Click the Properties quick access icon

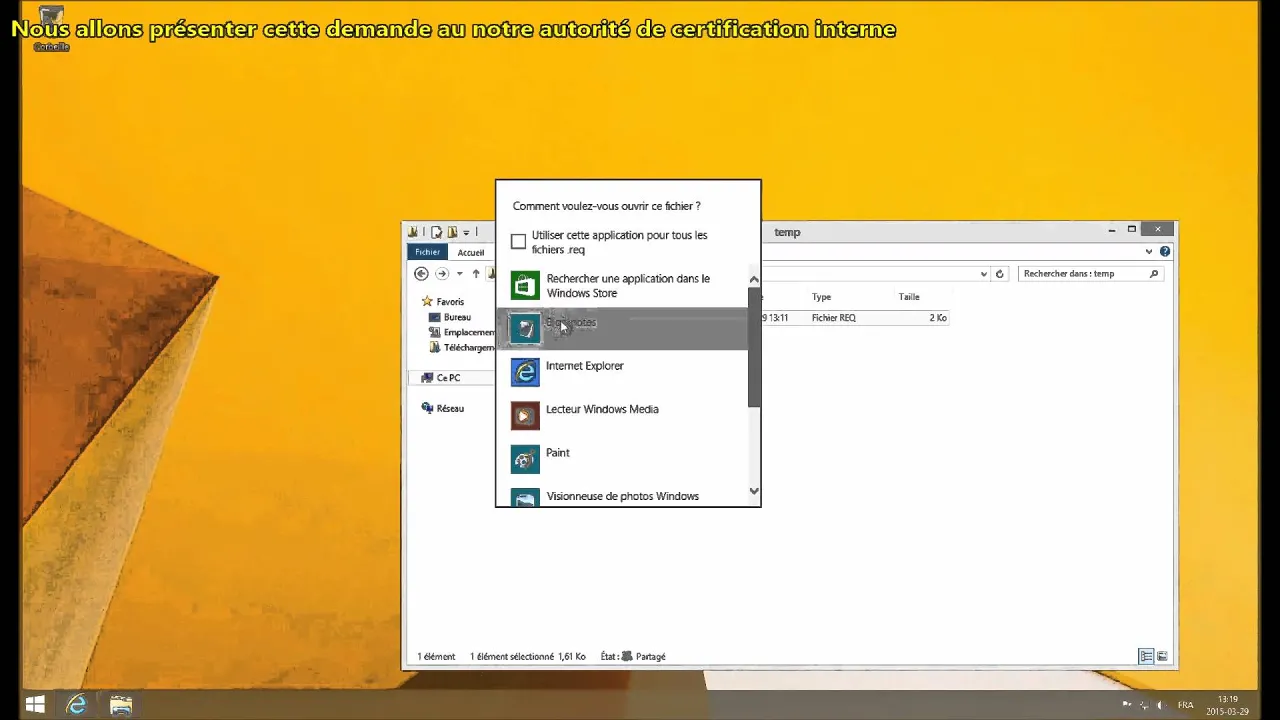[x=437, y=232]
